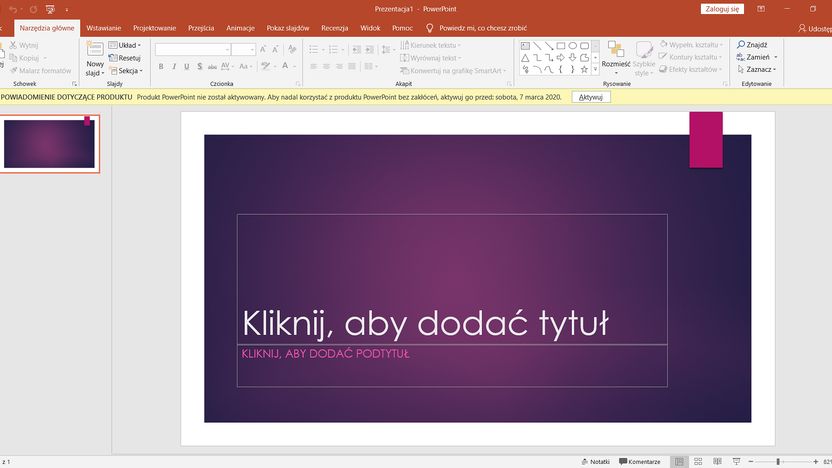The width and height of the screenshot is (832, 468).
Task: Apply bulleted list
Action: click(x=314, y=49)
